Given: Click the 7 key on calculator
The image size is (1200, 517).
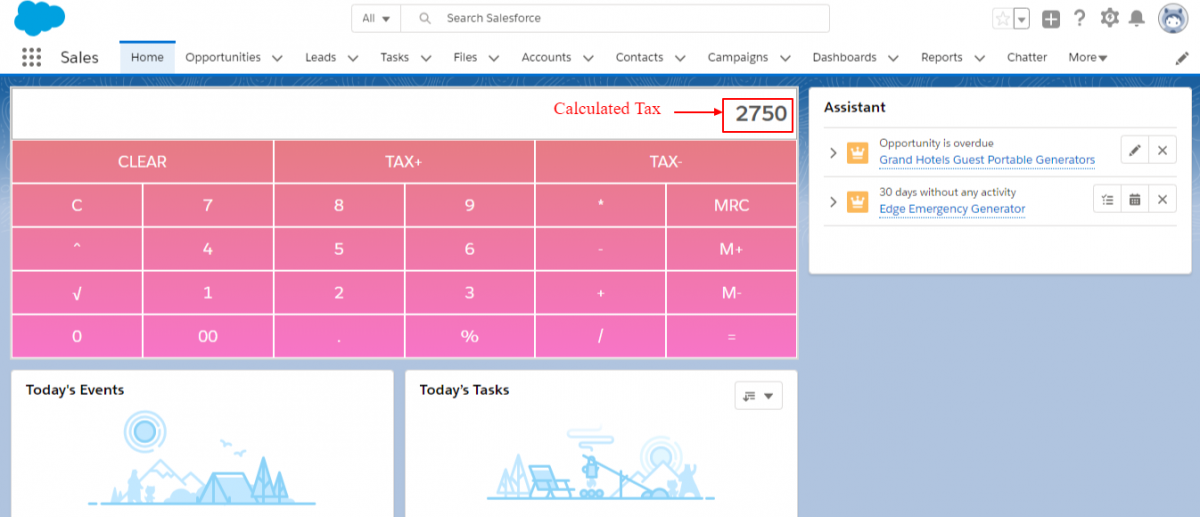Looking at the screenshot, I should coord(208,206).
